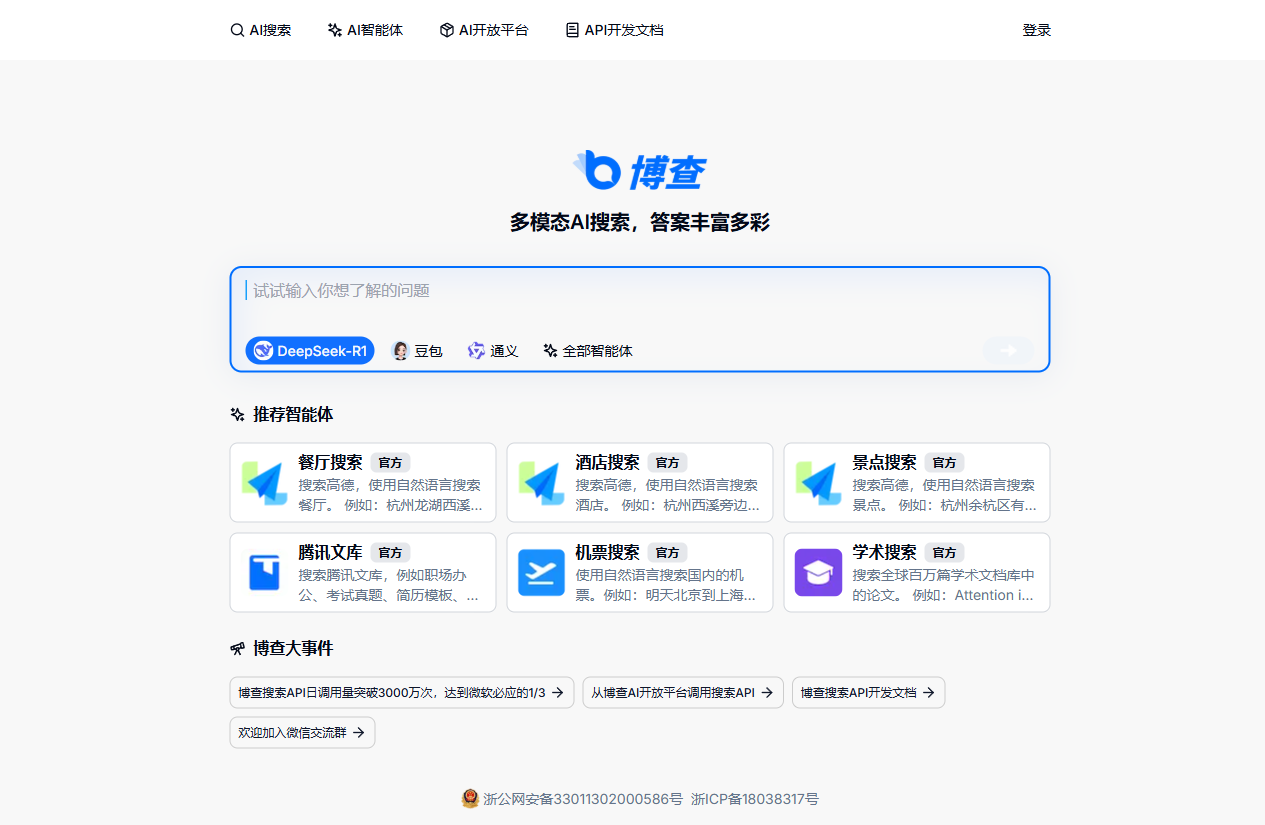This screenshot has width=1265, height=825.
Task: Click the 酒店搜索 paper plane icon
Action: click(542, 483)
